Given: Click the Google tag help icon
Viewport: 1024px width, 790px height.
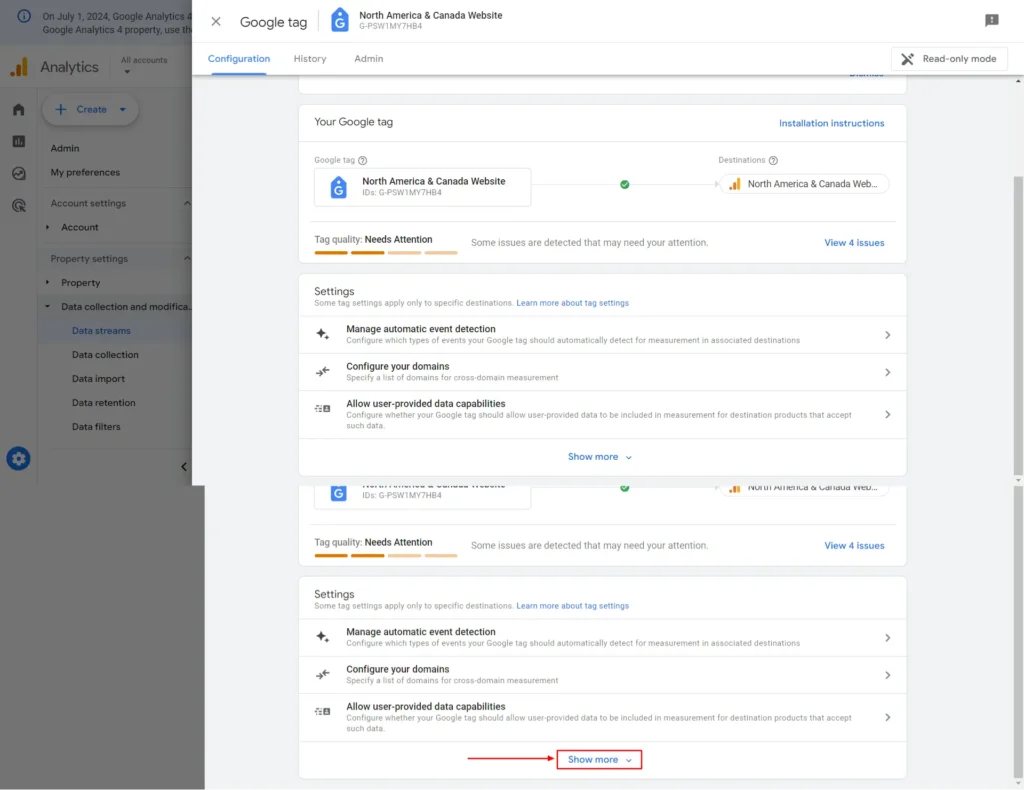Looking at the screenshot, I should pos(363,160).
